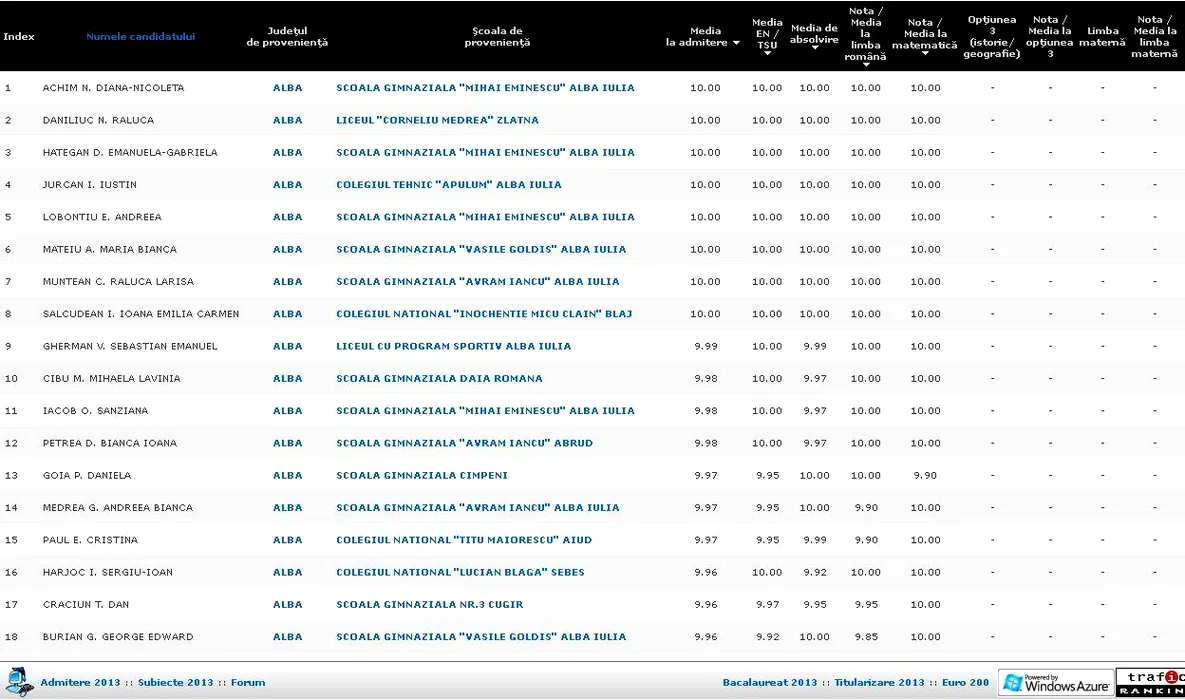Image resolution: width=1185 pixels, height=700 pixels.
Task: Open the Trafic Ranking badge
Action: pos(1150,683)
